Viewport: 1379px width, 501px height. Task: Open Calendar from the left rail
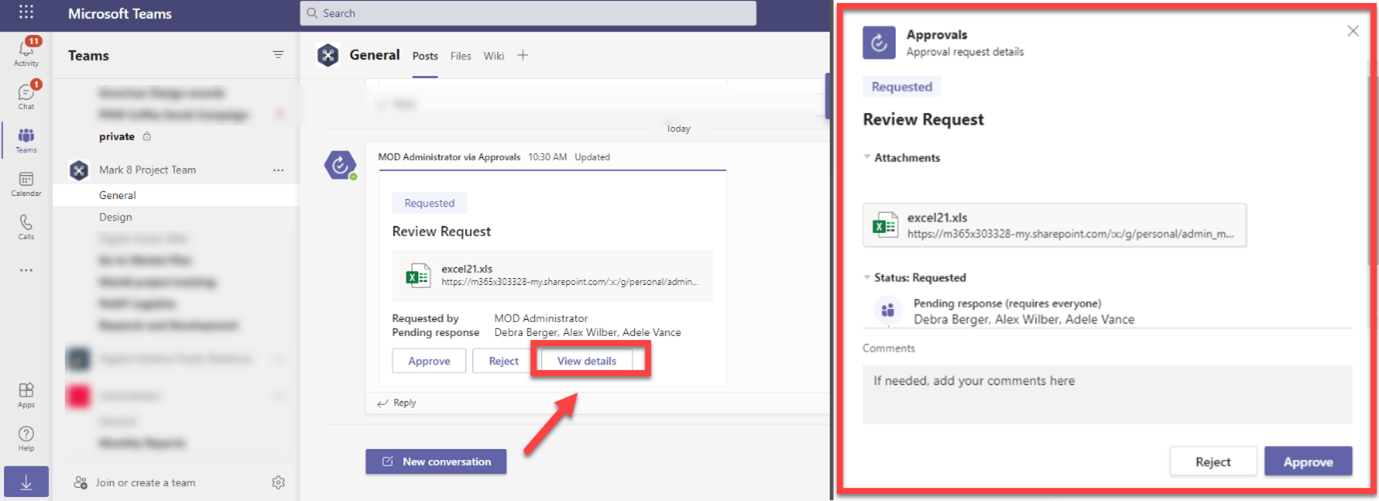[x=26, y=183]
